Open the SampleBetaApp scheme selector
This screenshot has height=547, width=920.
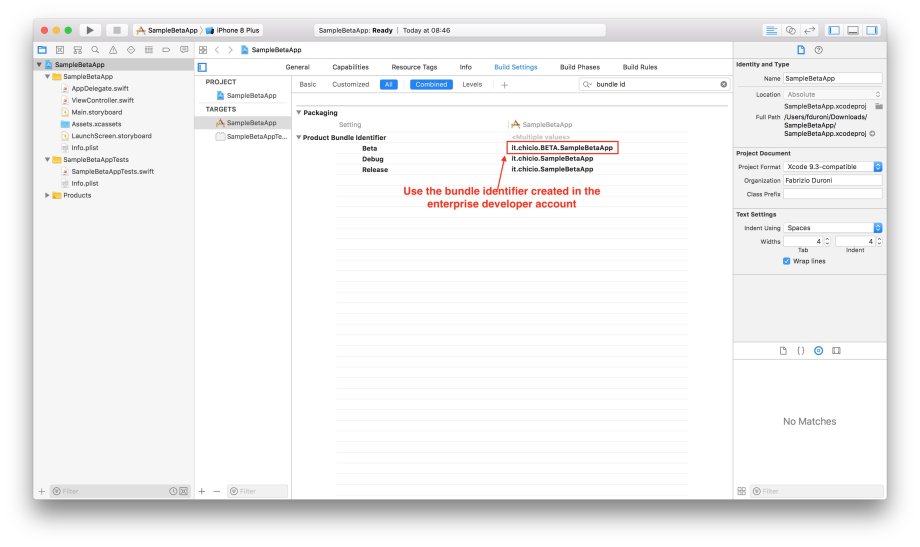point(167,31)
